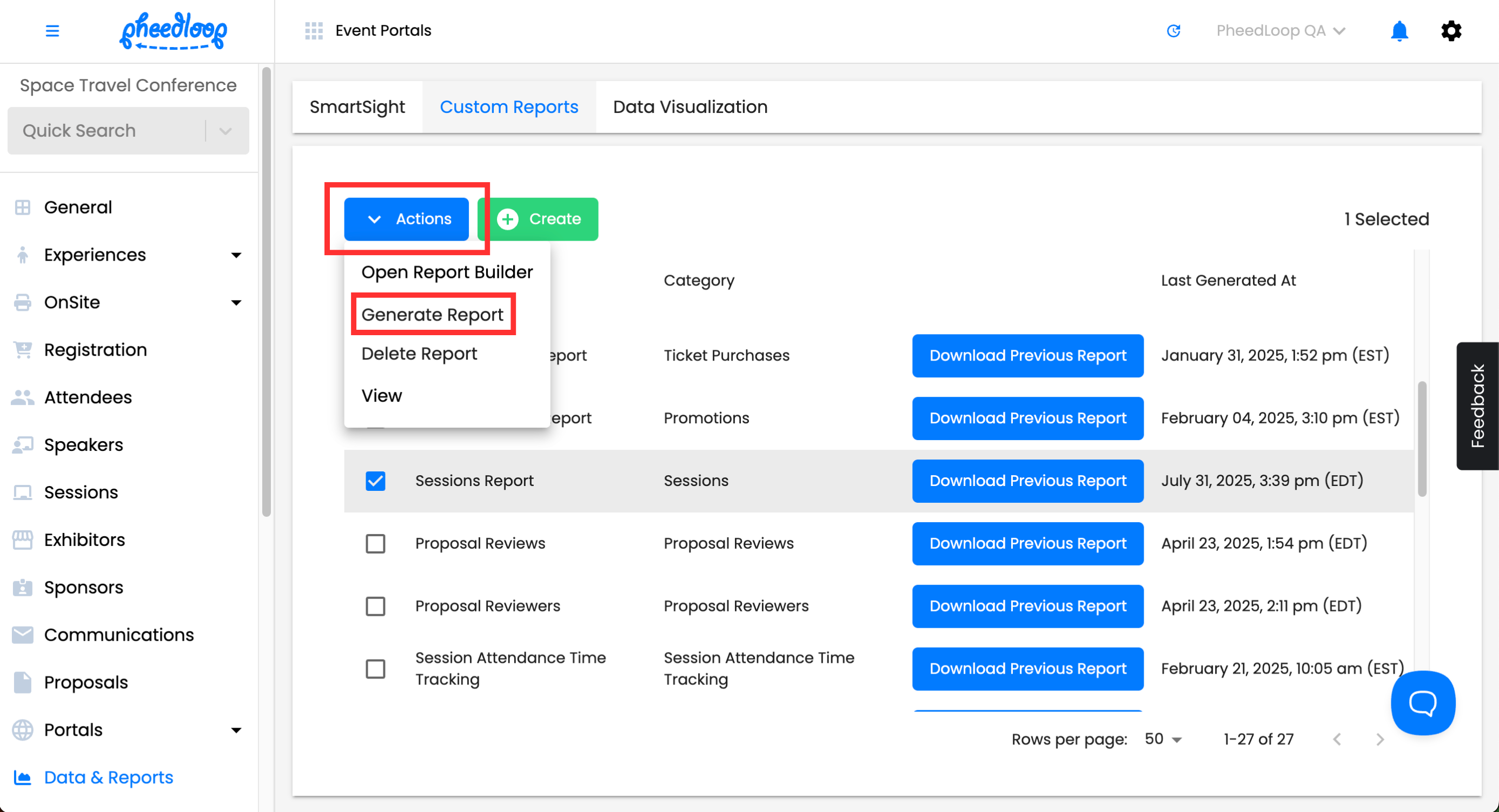Open Data & Reports in the sidebar
Screen dimensions: 1499x812
click(108, 777)
